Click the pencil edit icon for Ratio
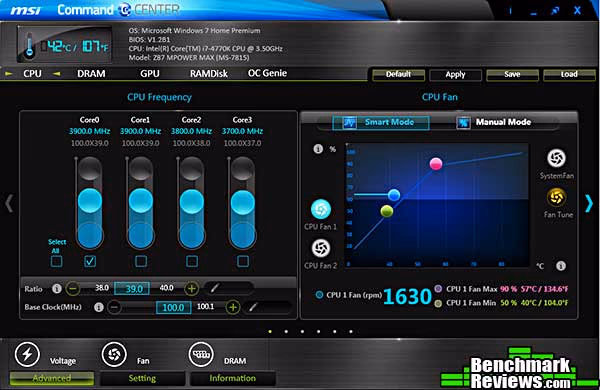Viewport: 600px width, 390px height. tap(215, 287)
